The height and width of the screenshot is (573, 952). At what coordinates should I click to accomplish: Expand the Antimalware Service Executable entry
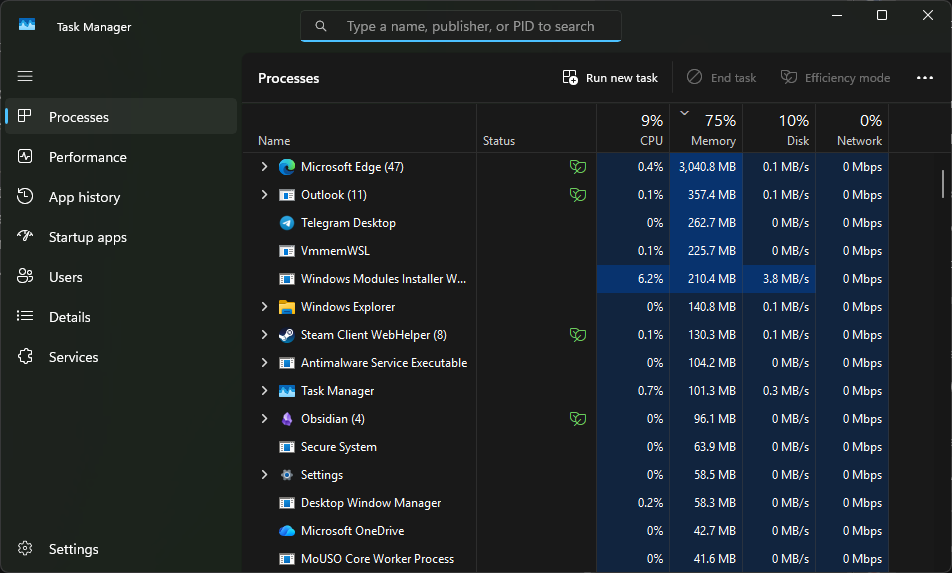pyautogui.click(x=265, y=363)
